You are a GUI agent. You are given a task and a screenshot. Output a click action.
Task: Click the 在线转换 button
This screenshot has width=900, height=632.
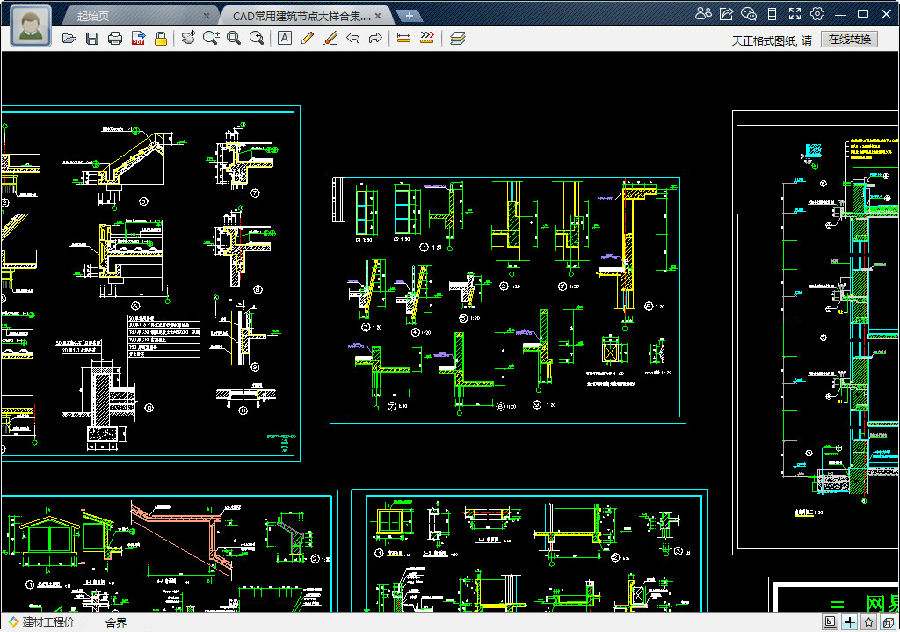(849, 39)
